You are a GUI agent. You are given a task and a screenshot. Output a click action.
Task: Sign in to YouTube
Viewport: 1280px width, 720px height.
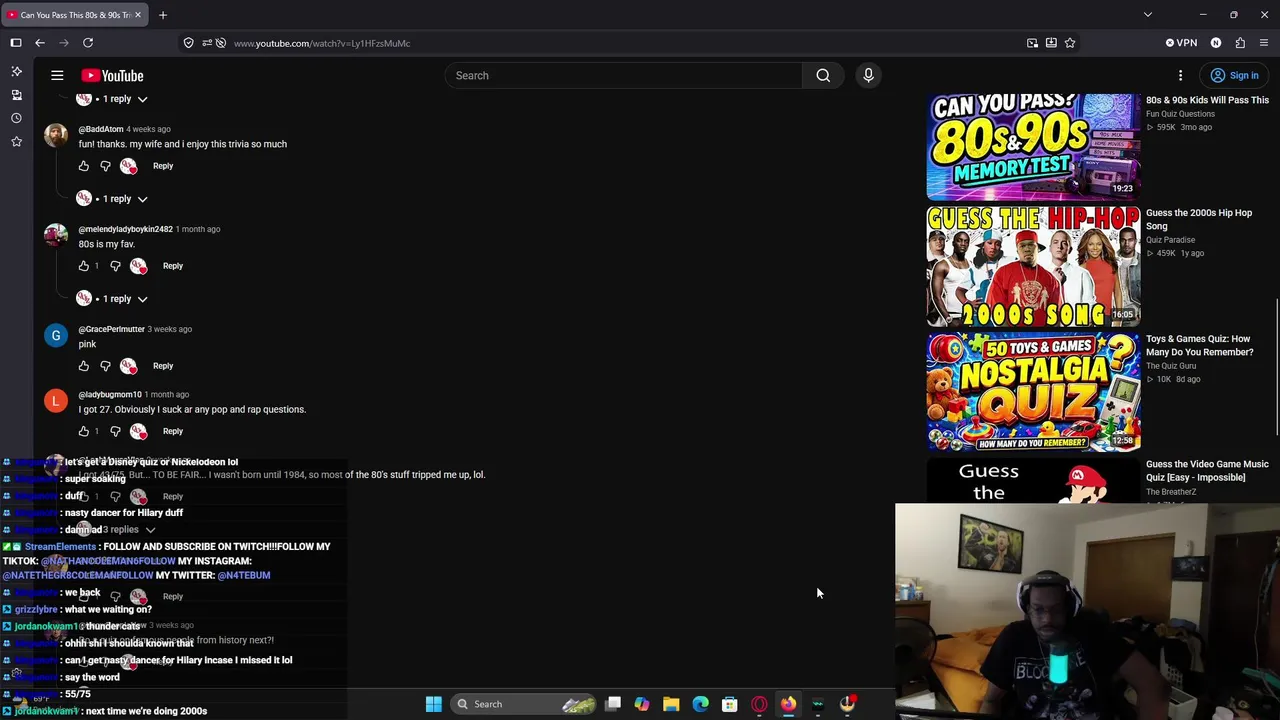[x=1233, y=75]
